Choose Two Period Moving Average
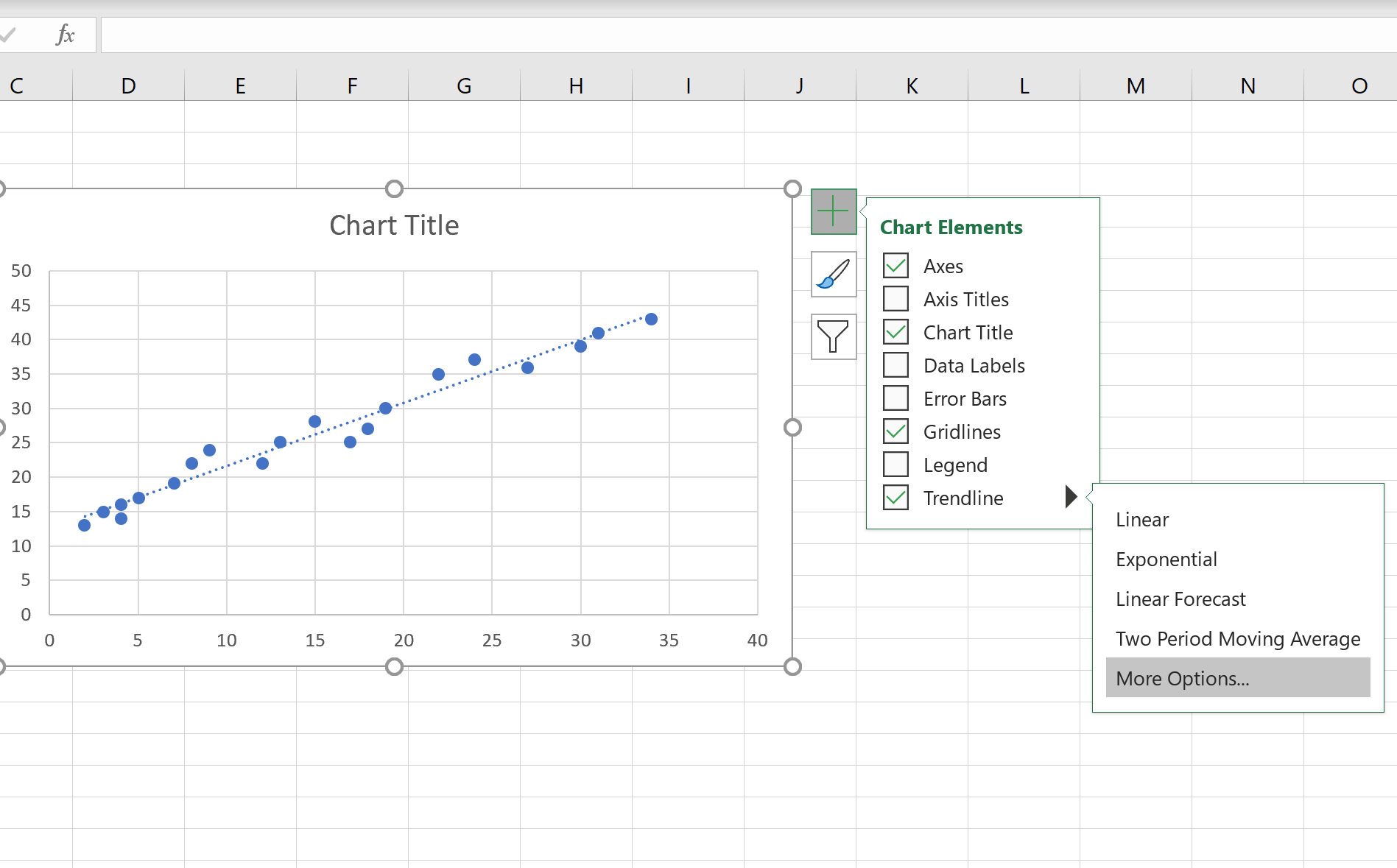The height and width of the screenshot is (868, 1397). point(1237,638)
